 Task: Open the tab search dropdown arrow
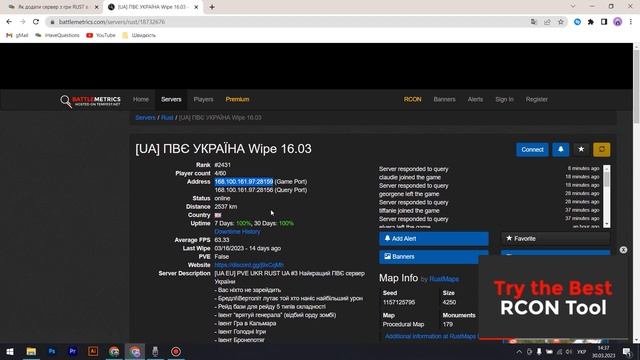pyautogui.click(x=573, y=7)
